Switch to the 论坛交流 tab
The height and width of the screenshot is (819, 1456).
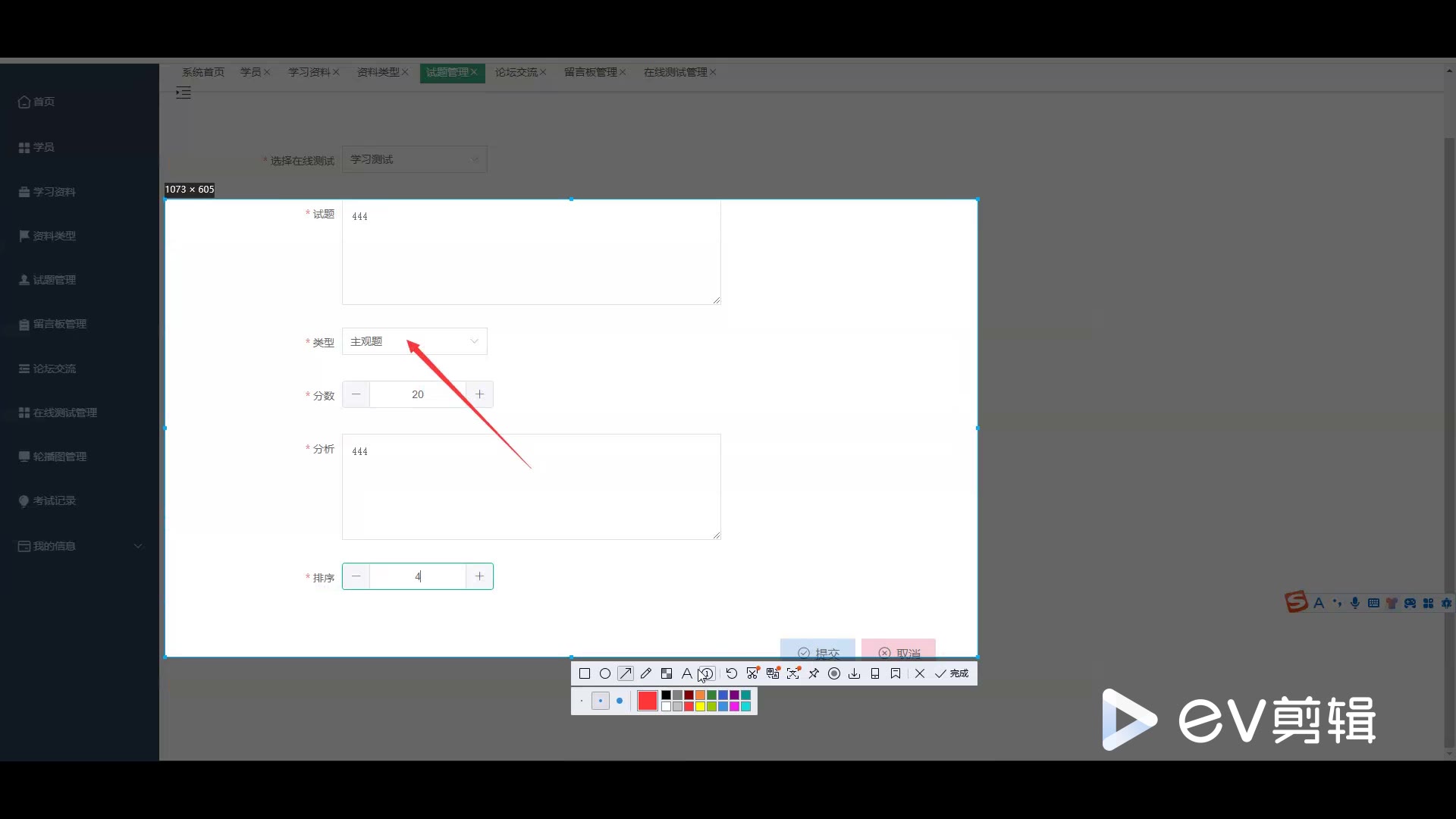(x=516, y=72)
